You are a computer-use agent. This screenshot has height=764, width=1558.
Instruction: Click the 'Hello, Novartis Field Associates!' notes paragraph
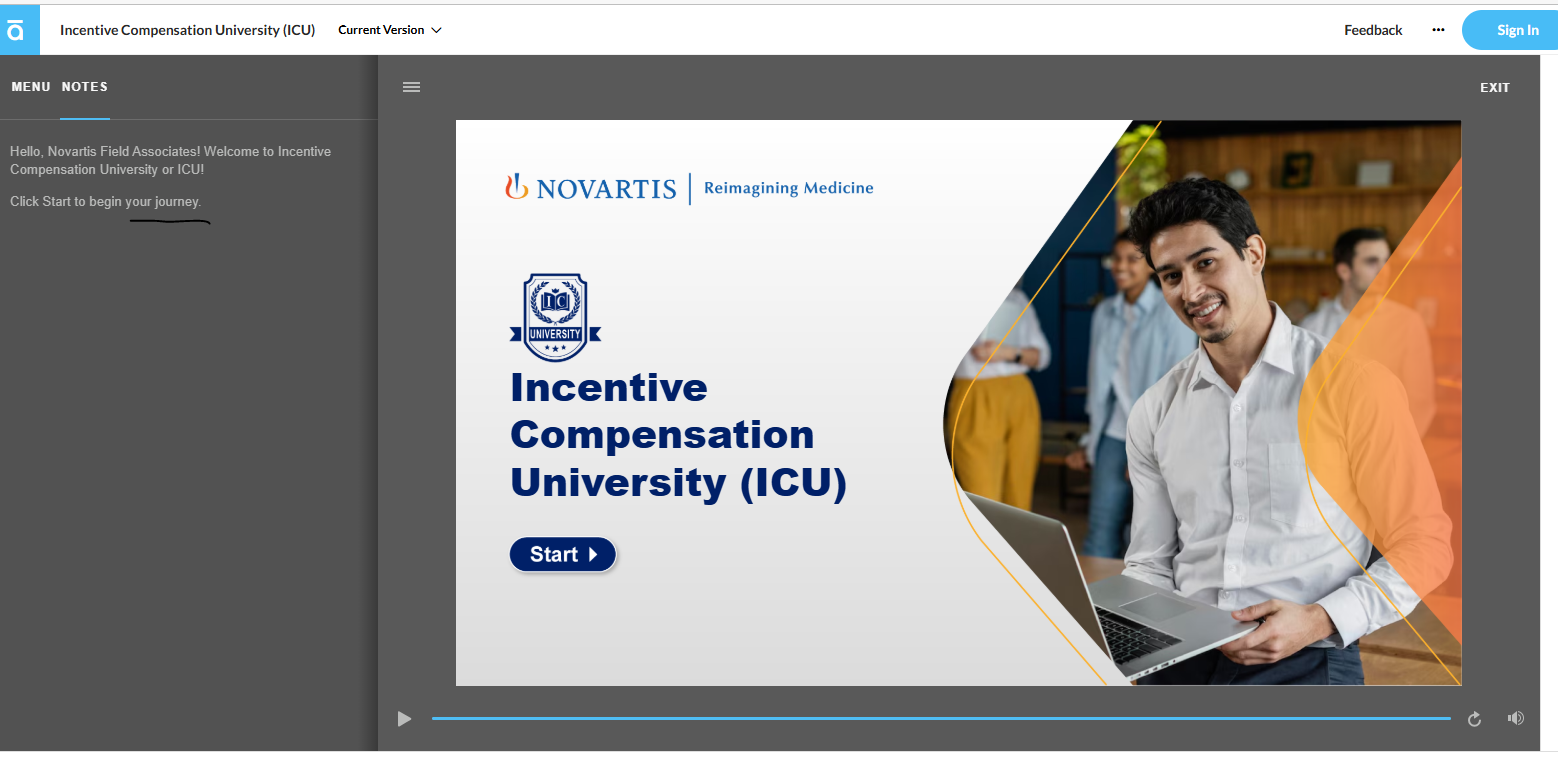click(170, 160)
